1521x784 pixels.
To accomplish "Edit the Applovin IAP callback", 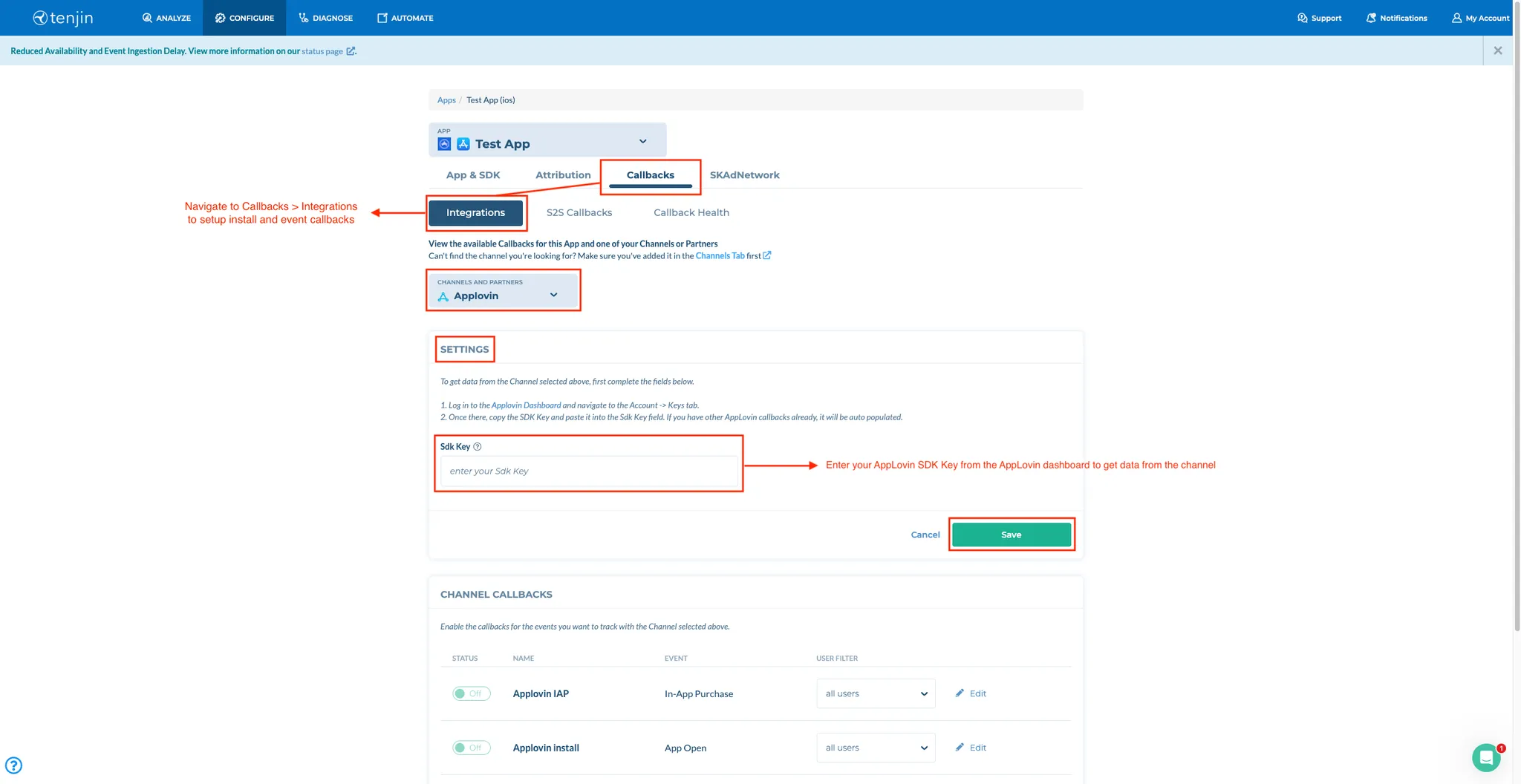I will [971, 693].
